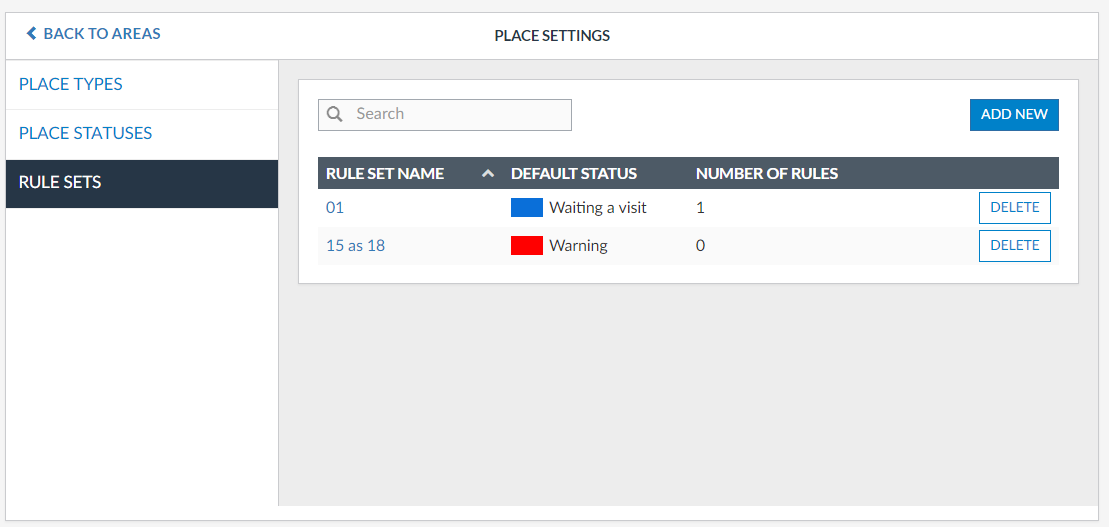Sort by the Rule Set Name column header
The height and width of the screenshot is (527, 1109).
click(385, 174)
